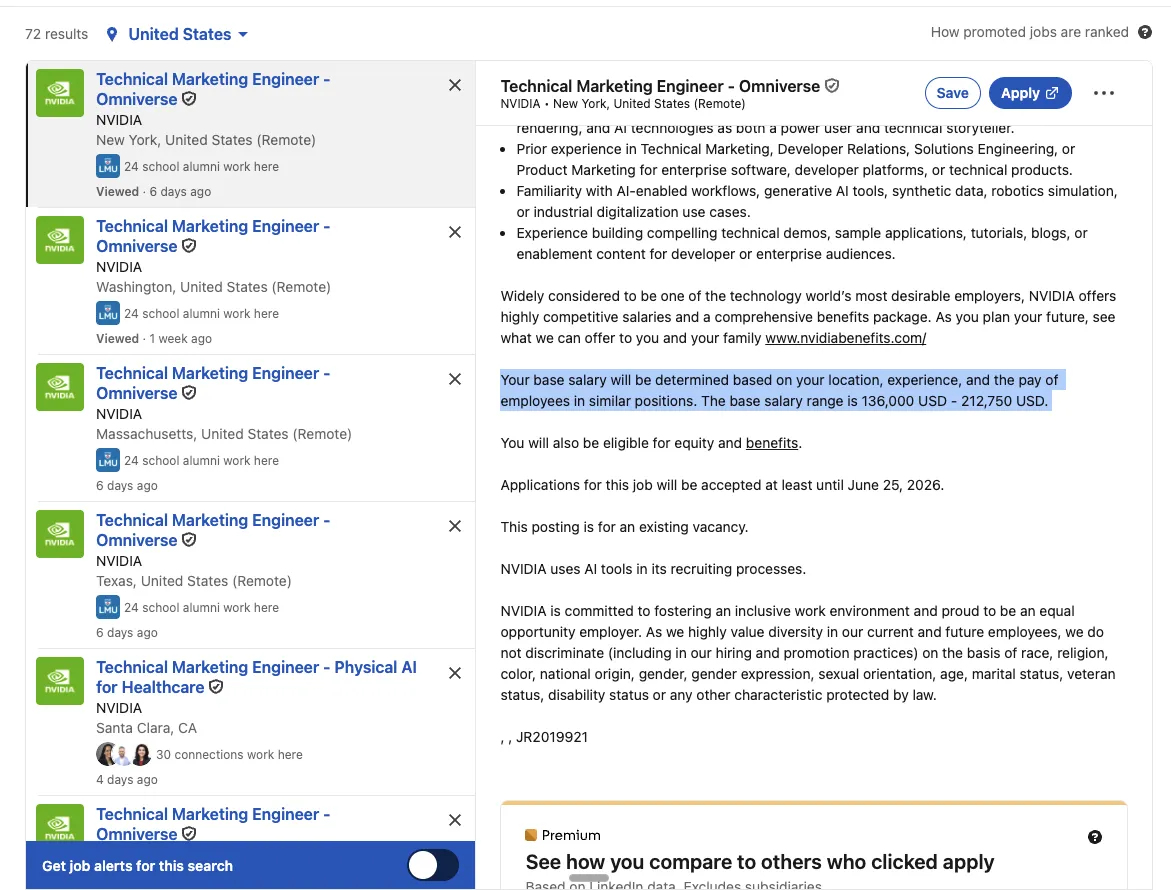Screen dimensions: 1171x890
Task: Save the Omniverse job
Action: pos(952,93)
